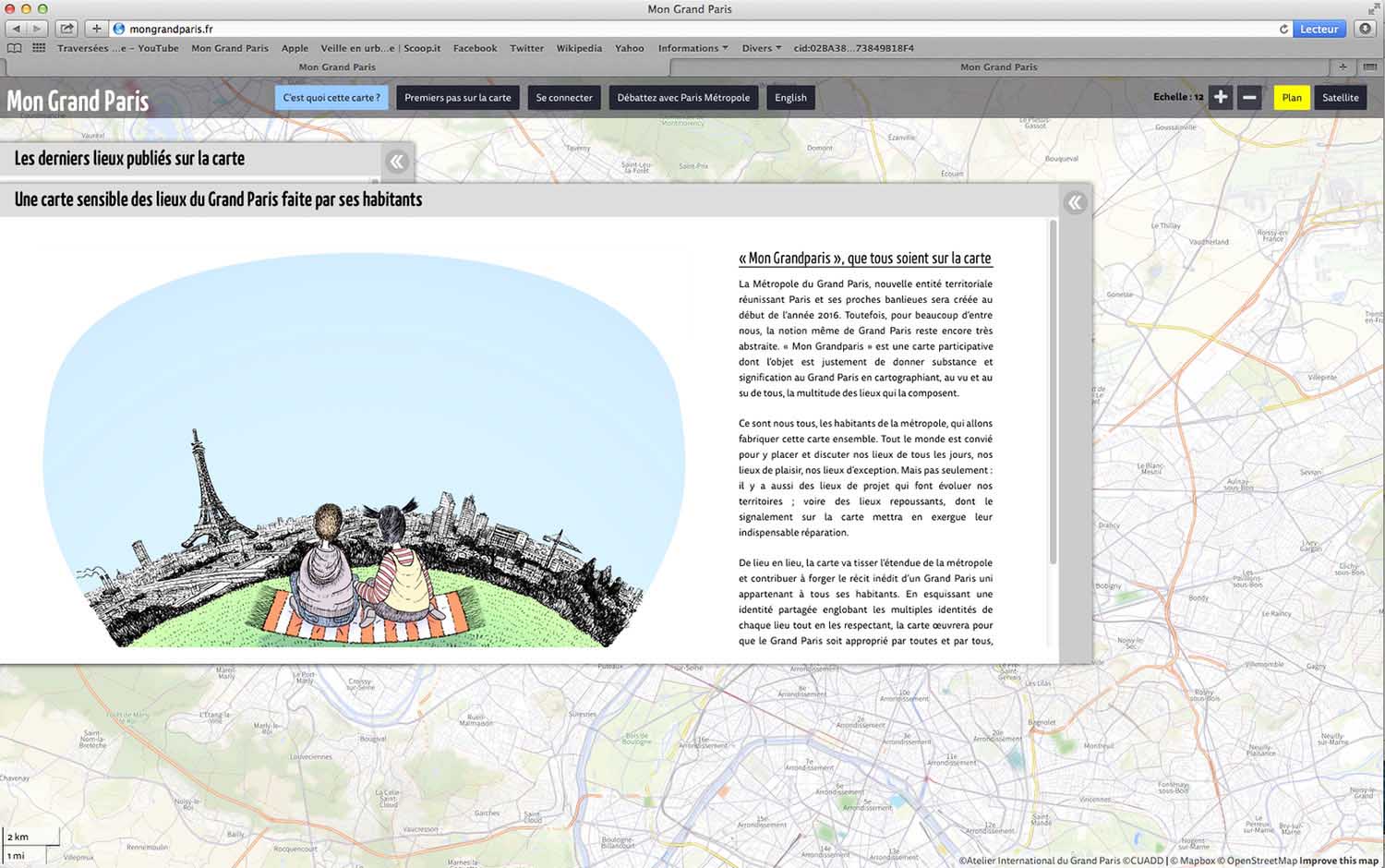Expand the Informations bookmarks folder
The image size is (1385, 868).
point(692,48)
